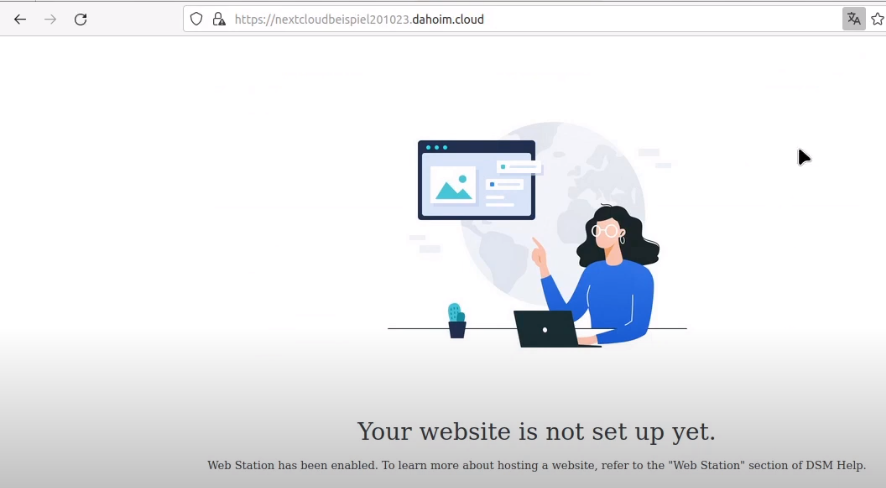
Task: Click the black laptop in the illustration
Action: click(x=547, y=329)
